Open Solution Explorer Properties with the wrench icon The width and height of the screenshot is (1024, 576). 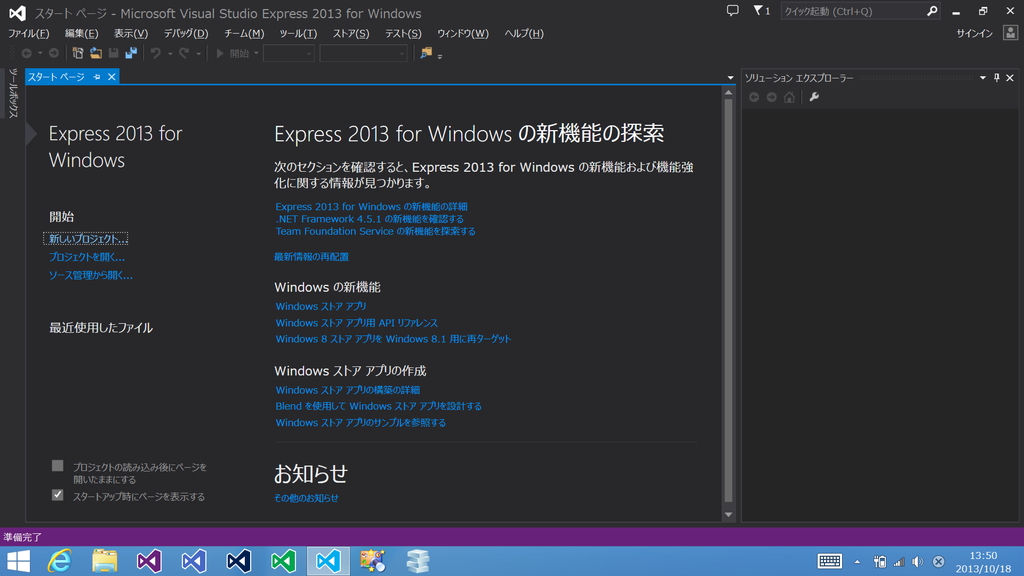tap(814, 97)
